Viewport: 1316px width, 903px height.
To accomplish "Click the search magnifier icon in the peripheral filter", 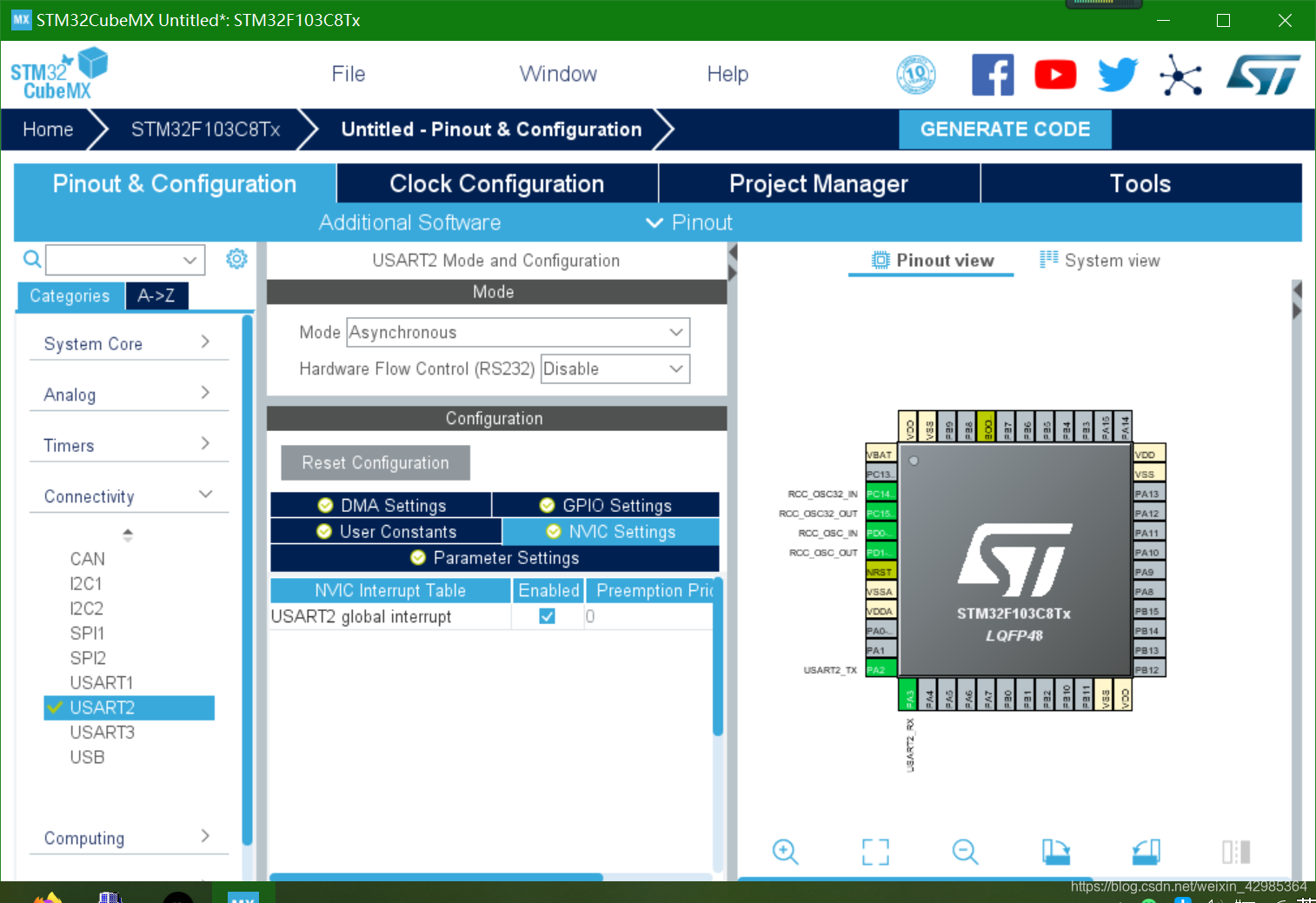I will pyautogui.click(x=32, y=259).
